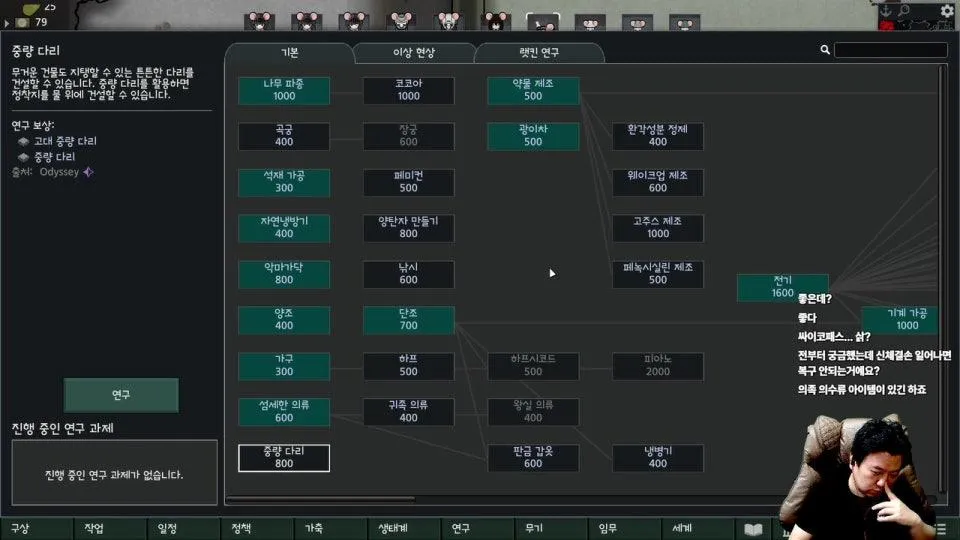Switch to the 기본 research tab

[x=289, y=53]
